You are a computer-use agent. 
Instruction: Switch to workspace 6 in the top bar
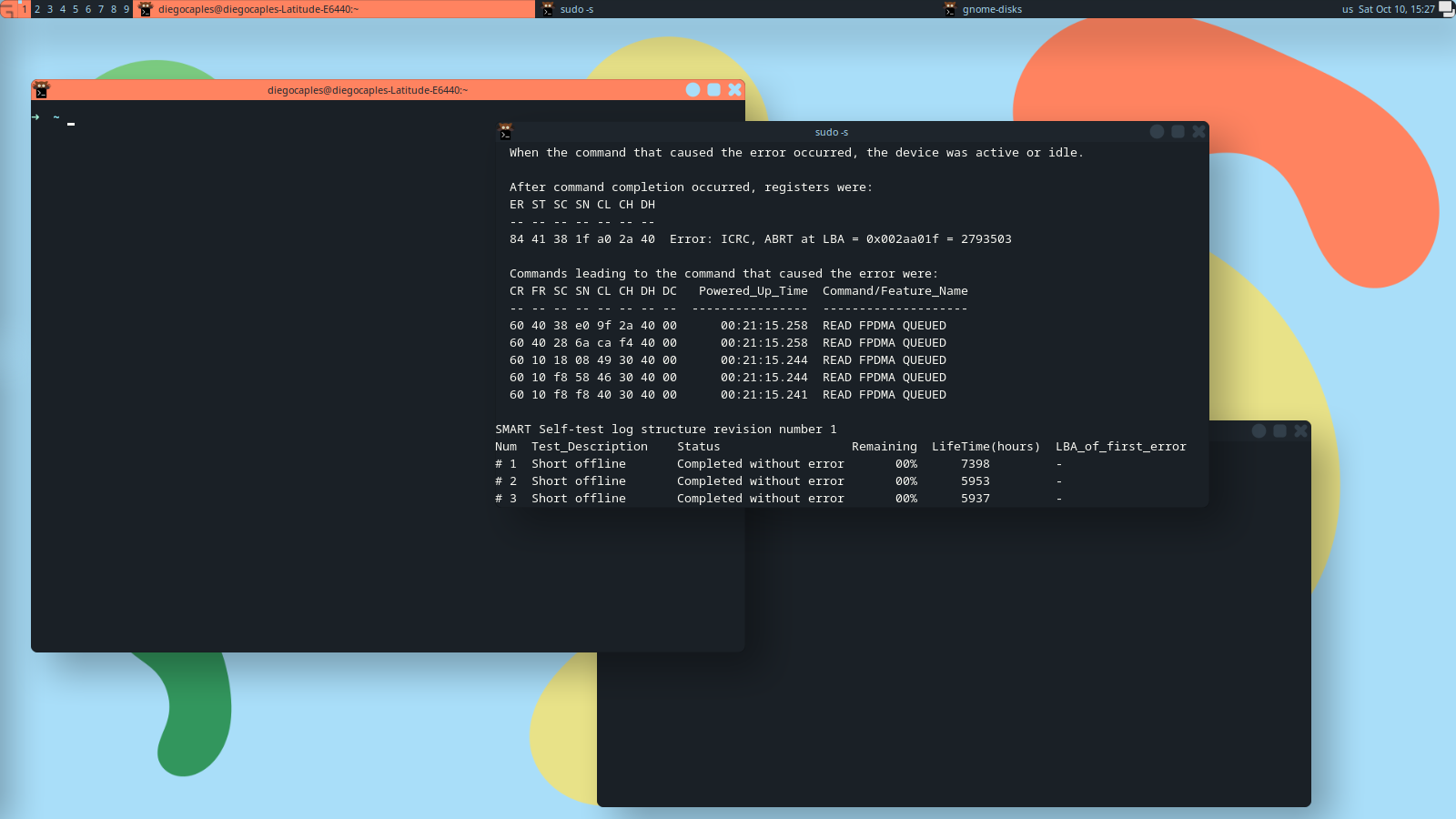(x=88, y=9)
